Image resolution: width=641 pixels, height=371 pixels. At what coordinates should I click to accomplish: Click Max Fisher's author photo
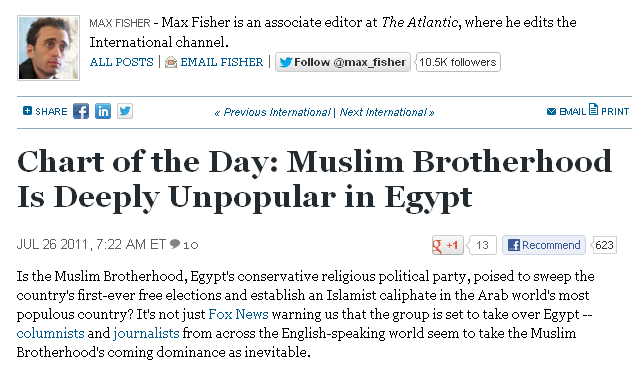[48, 48]
